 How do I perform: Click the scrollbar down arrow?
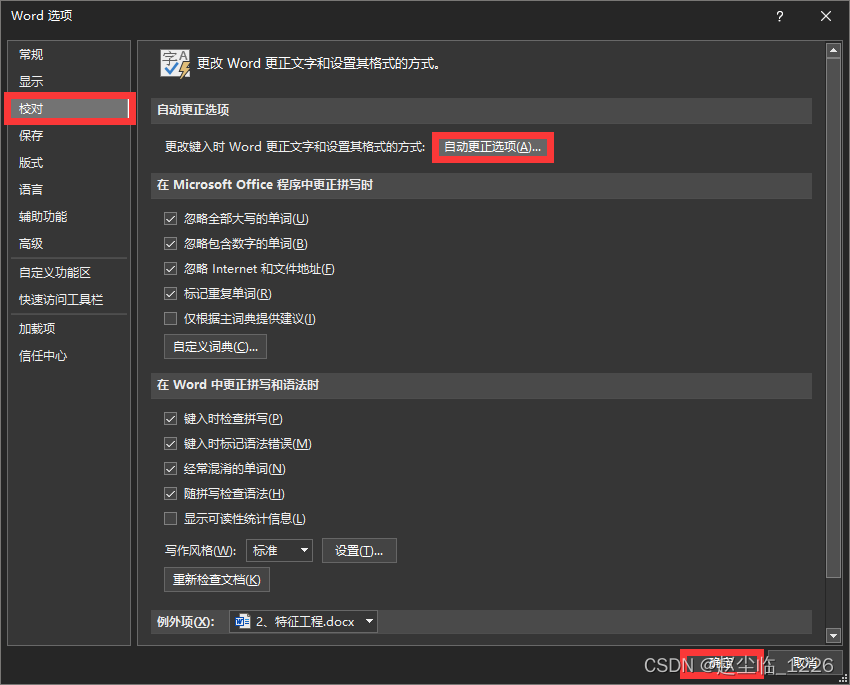click(x=833, y=635)
